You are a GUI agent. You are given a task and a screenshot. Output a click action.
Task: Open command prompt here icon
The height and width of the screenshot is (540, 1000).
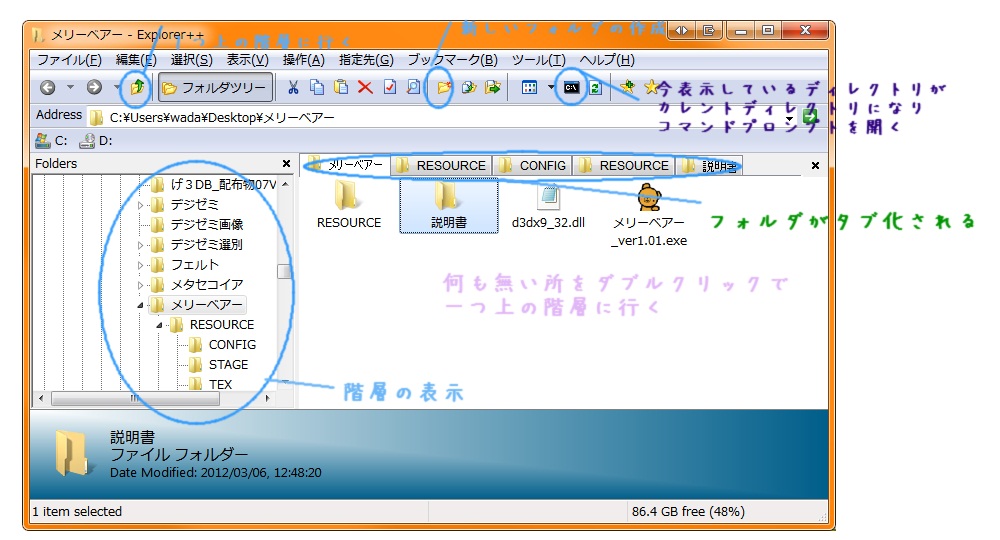tap(571, 87)
